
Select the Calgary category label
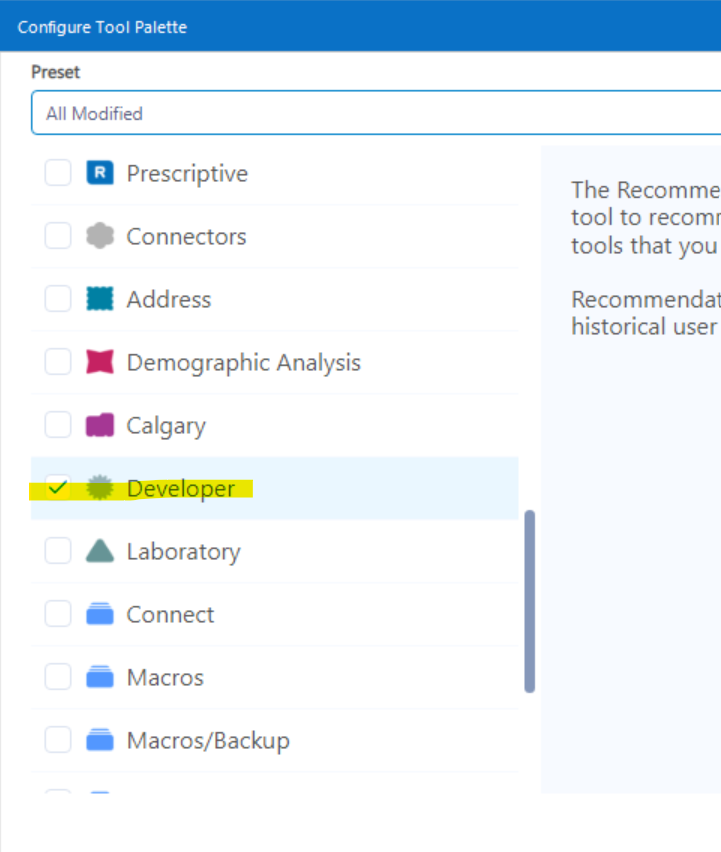click(166, 425)
